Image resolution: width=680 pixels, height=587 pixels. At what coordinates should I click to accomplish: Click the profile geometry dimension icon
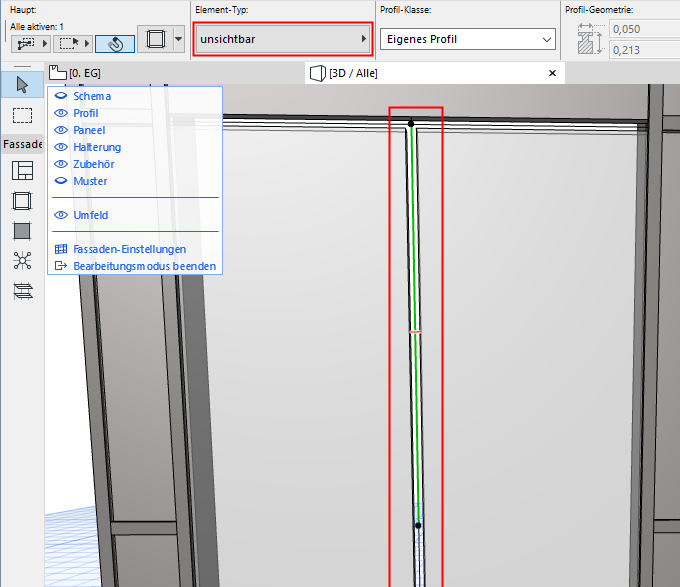(x=590, y=39)
